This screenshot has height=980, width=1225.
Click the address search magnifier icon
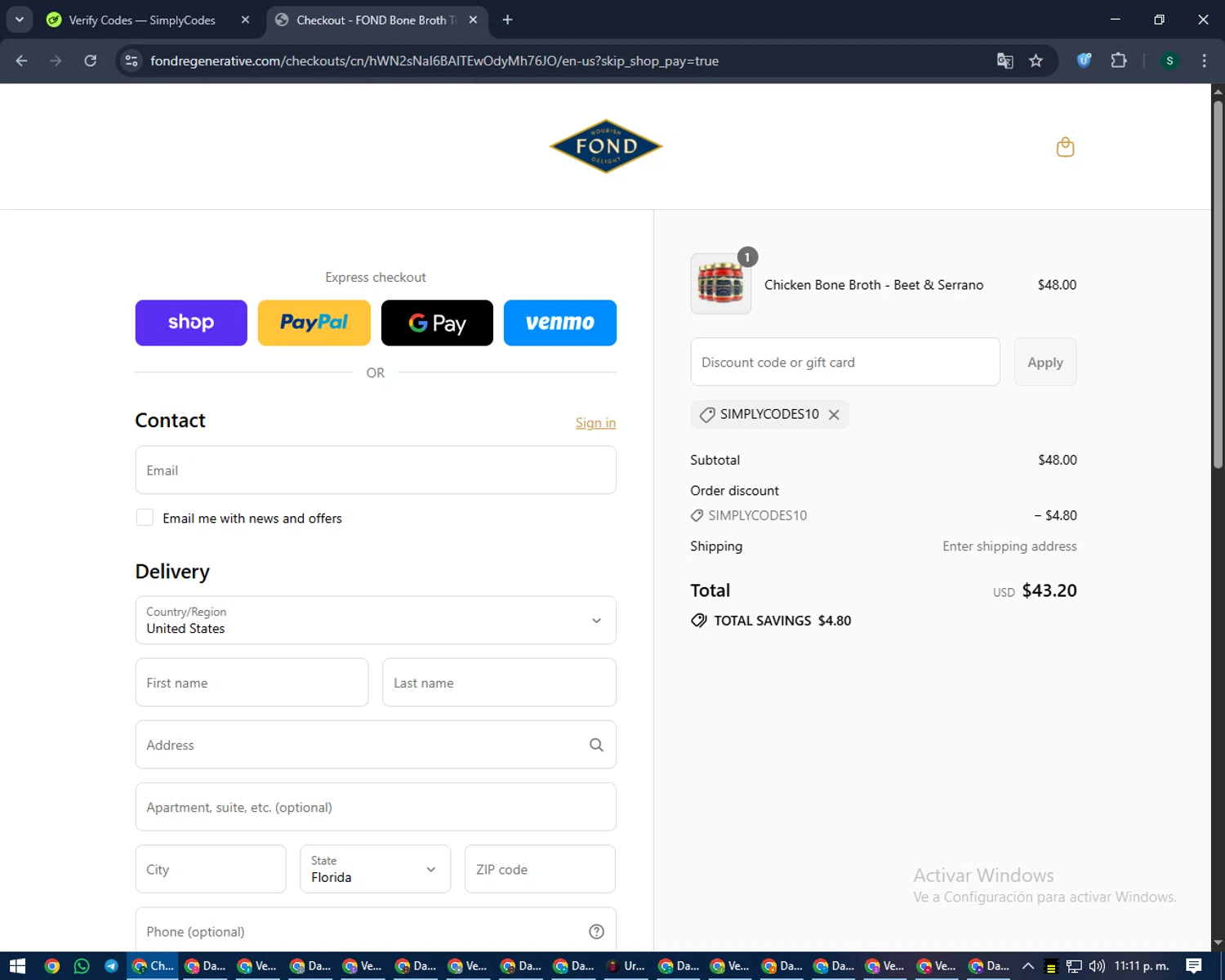pos(596,745)
